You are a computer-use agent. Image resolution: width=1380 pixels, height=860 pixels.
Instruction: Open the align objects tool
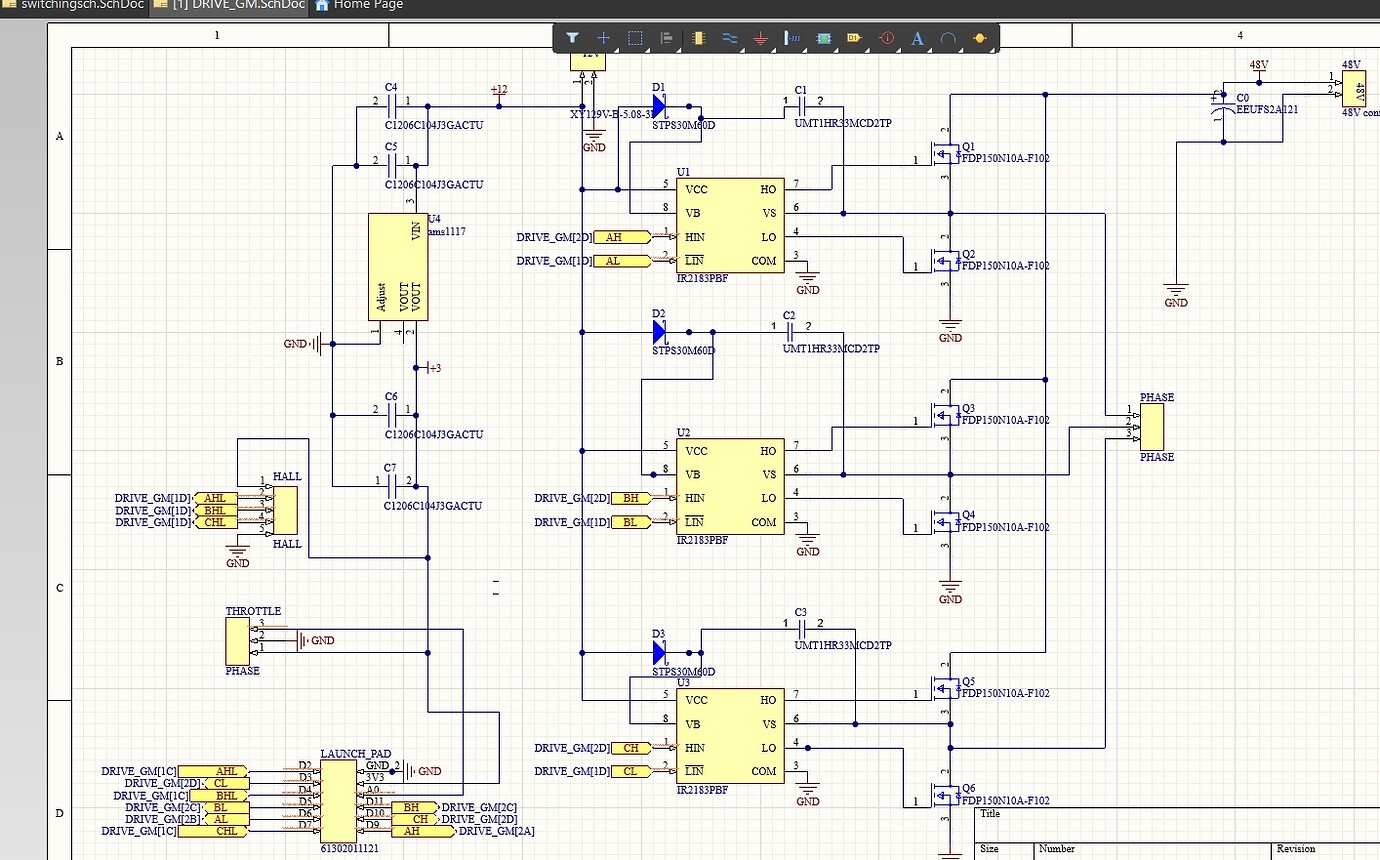pos(666,38)
